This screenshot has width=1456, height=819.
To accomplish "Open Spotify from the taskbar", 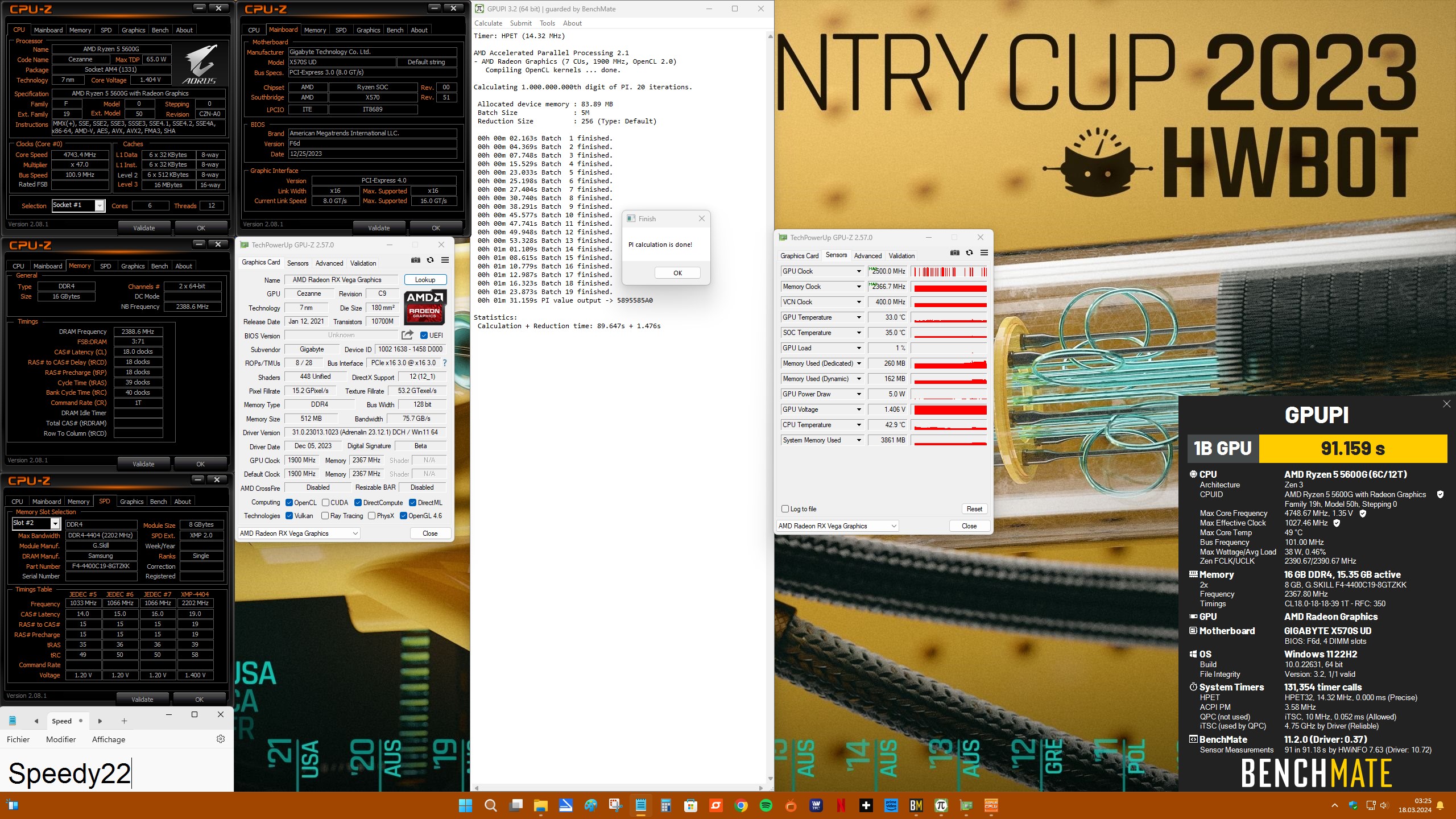I will (766, 805).
